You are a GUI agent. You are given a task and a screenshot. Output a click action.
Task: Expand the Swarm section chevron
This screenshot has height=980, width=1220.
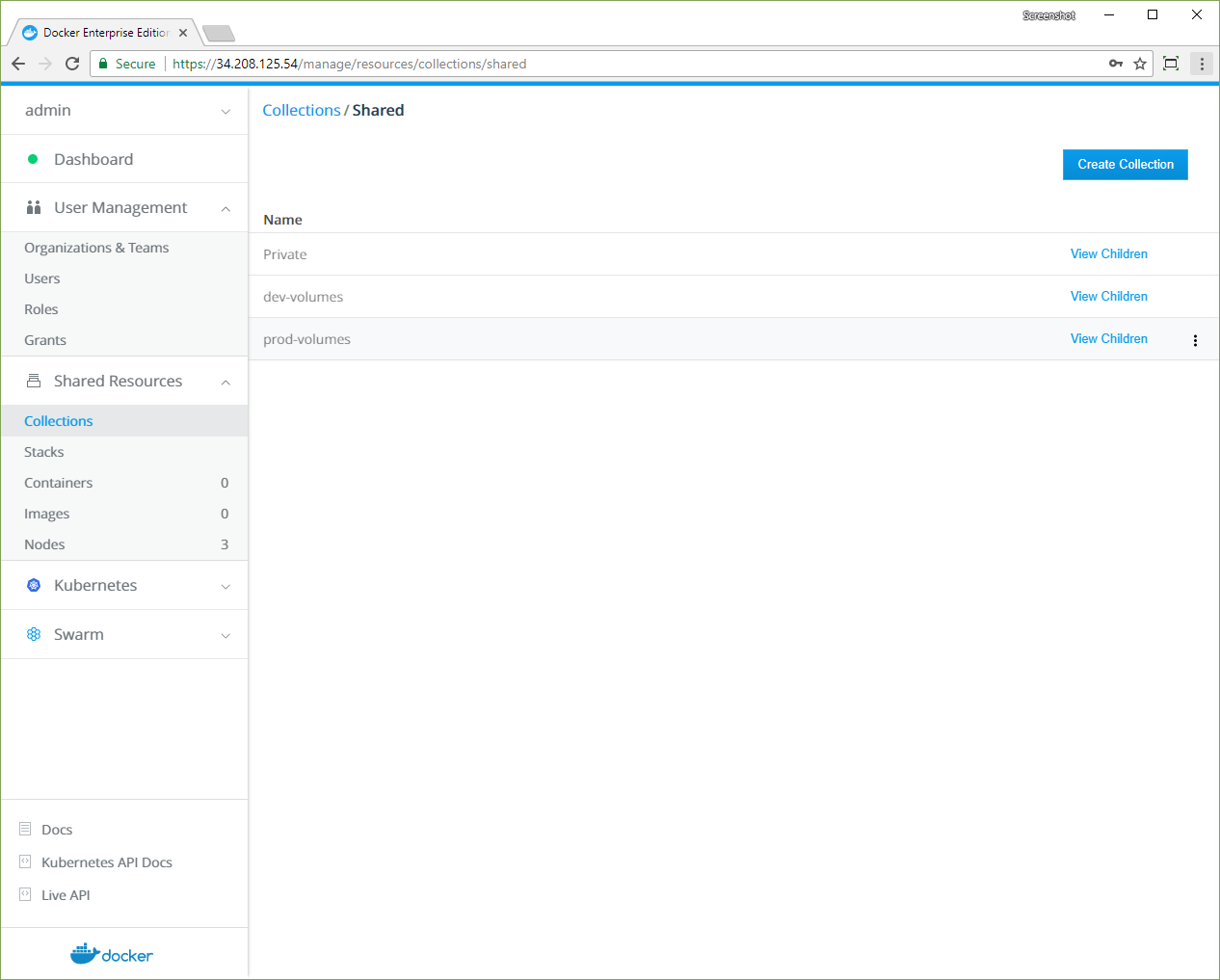coord(225,635)
